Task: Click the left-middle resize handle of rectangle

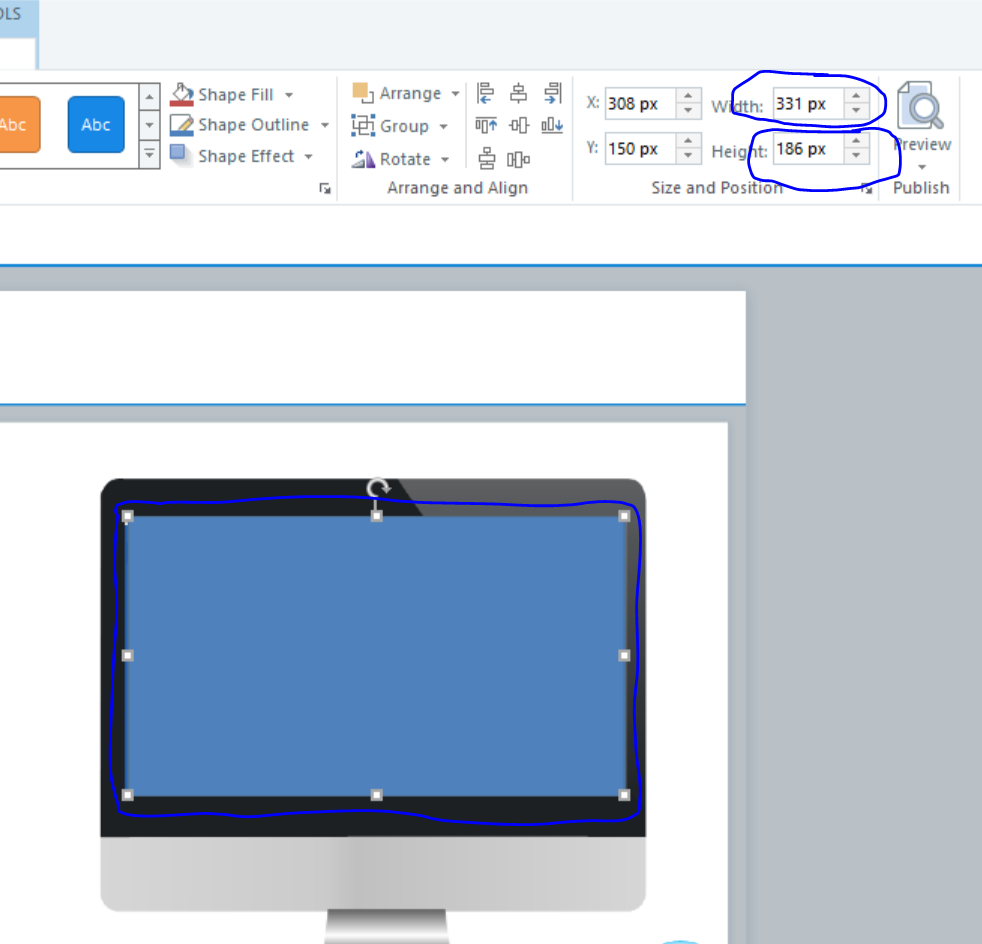Action: pyautogui.click(x=128, y=655)
